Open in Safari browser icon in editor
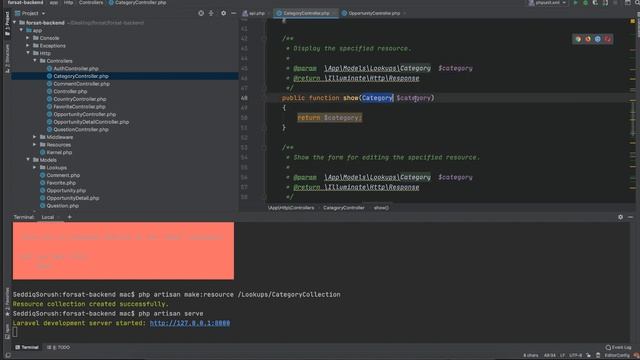The image size is (640, 360). 598,39
